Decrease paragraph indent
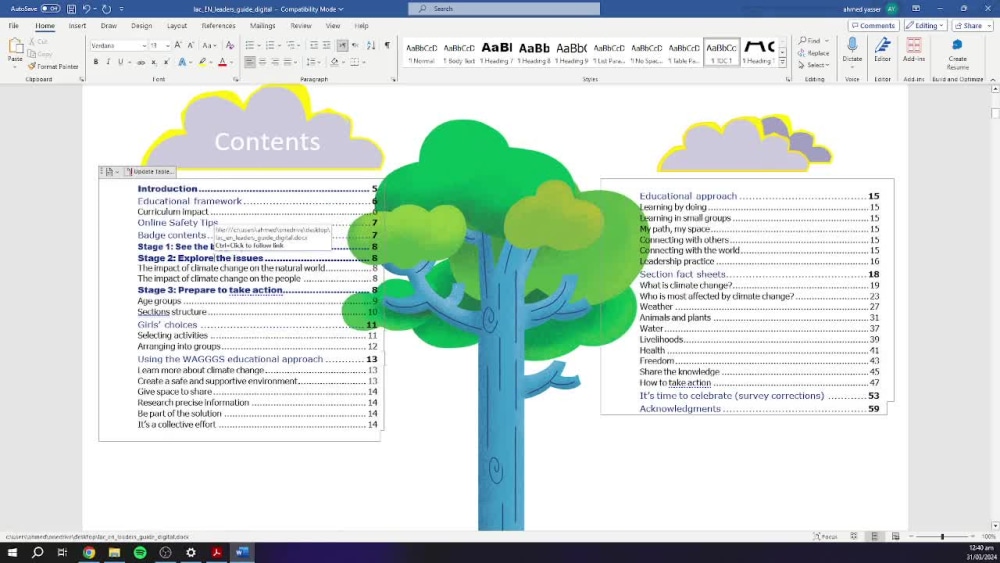 click(314, 45)
